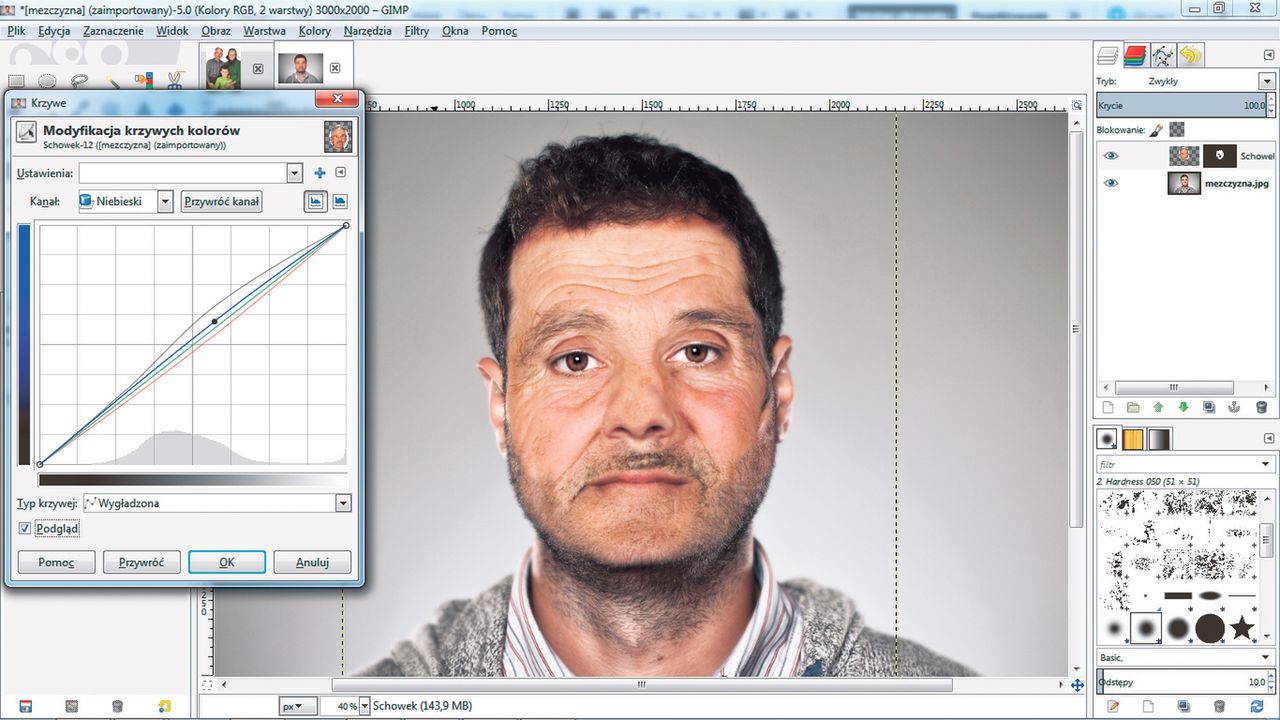
Task: Select the Free Select lasso tool
Action: tap(79, 81)
